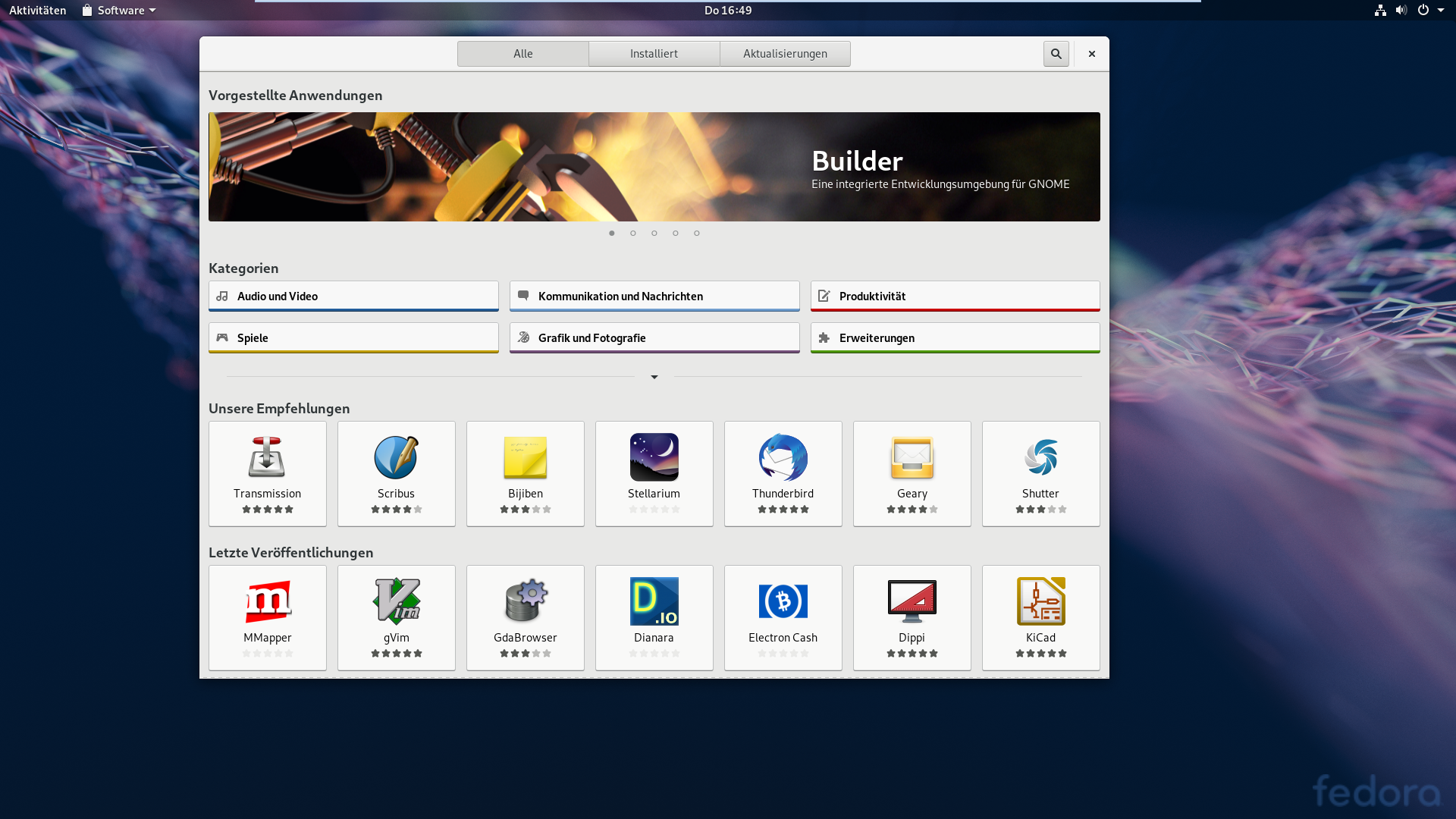Open the featured Builder banner
Viewport: 1456px width, 819px height.
[654, 167]
